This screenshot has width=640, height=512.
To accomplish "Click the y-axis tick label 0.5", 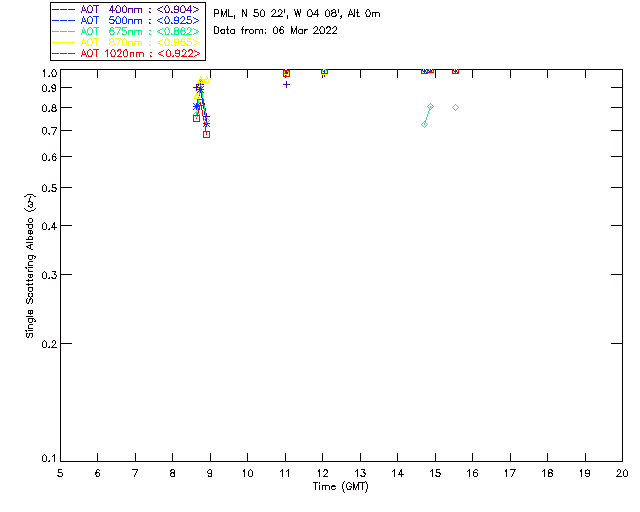I will [49, 188].
